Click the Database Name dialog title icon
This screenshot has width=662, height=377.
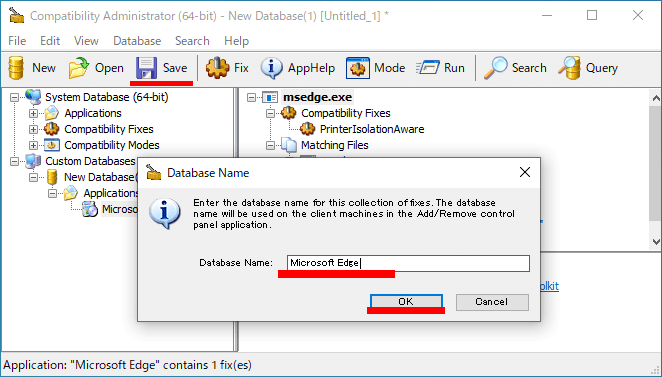[154, 173]
